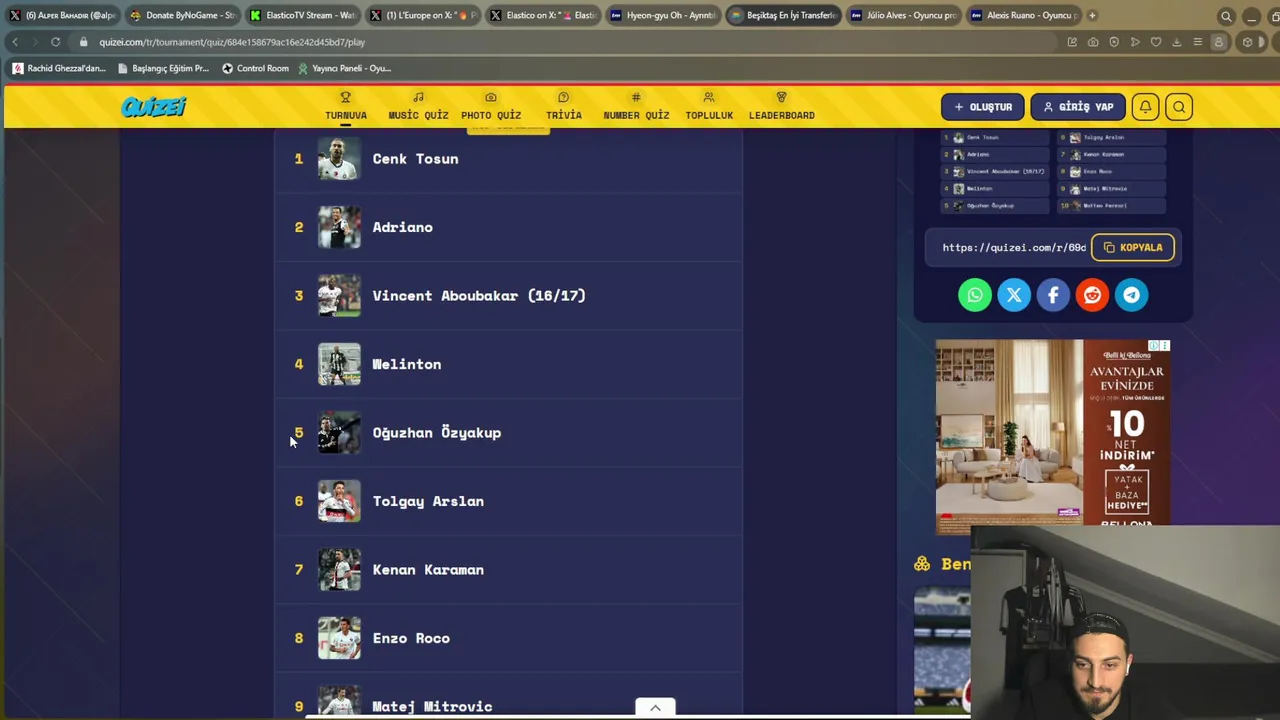Open Control Room bookmark
1280x720 pixels.
point(255,68)
